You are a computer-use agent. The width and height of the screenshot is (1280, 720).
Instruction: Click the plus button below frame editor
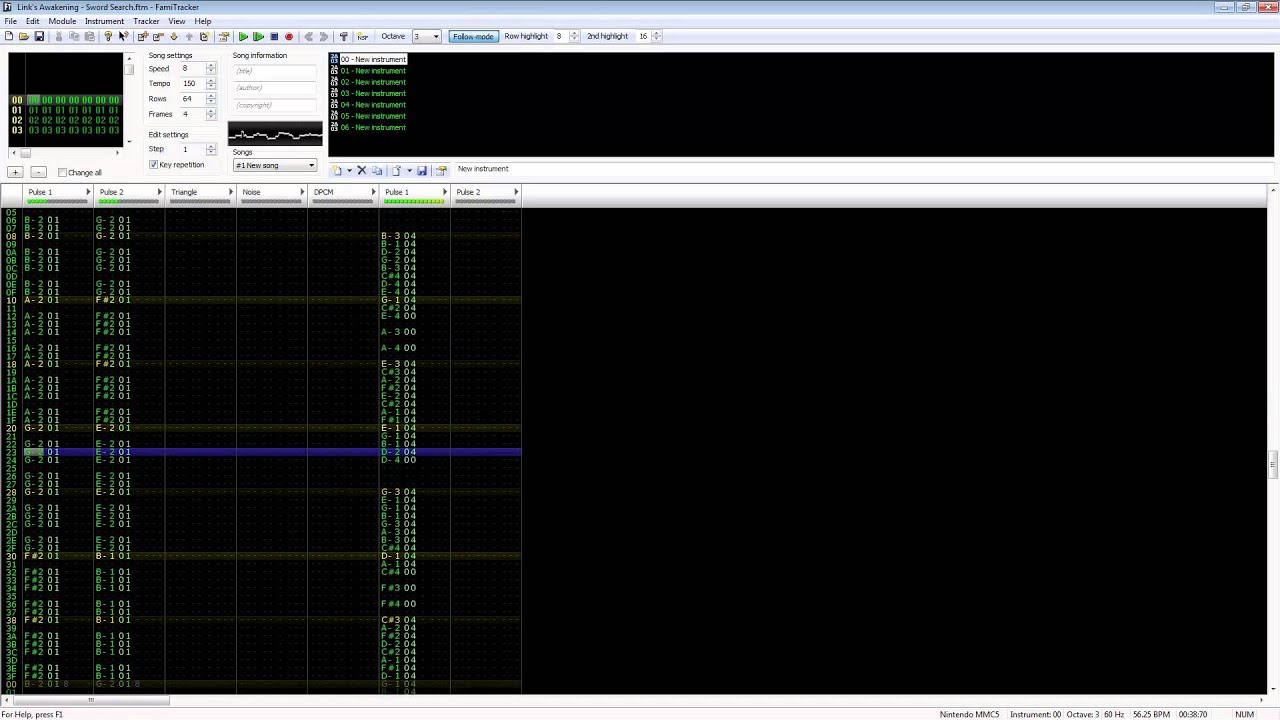[15, 172]
